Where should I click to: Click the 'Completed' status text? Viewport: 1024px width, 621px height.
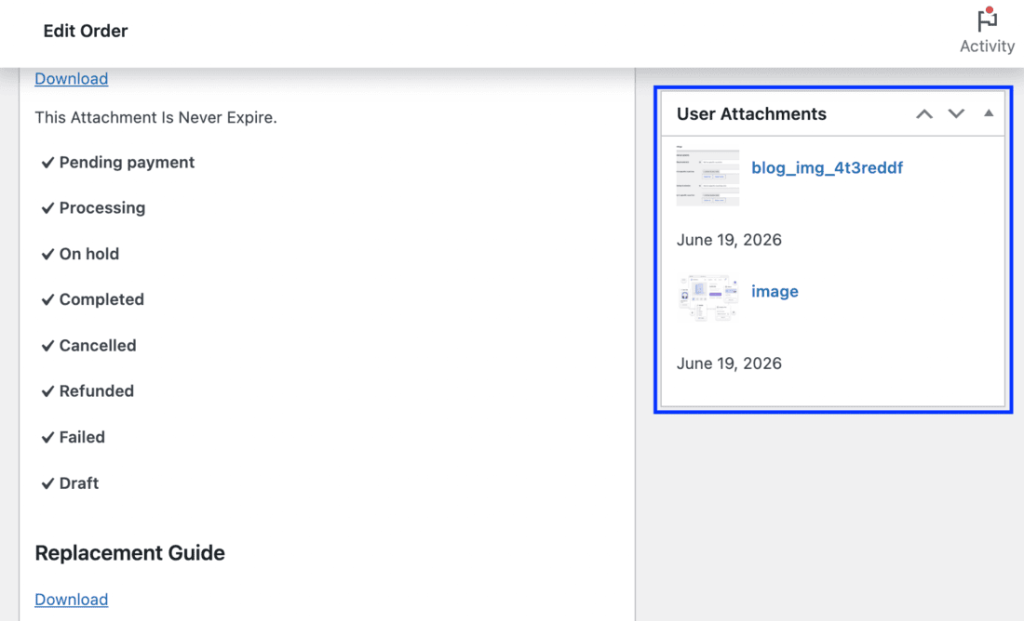click(101, 300)
